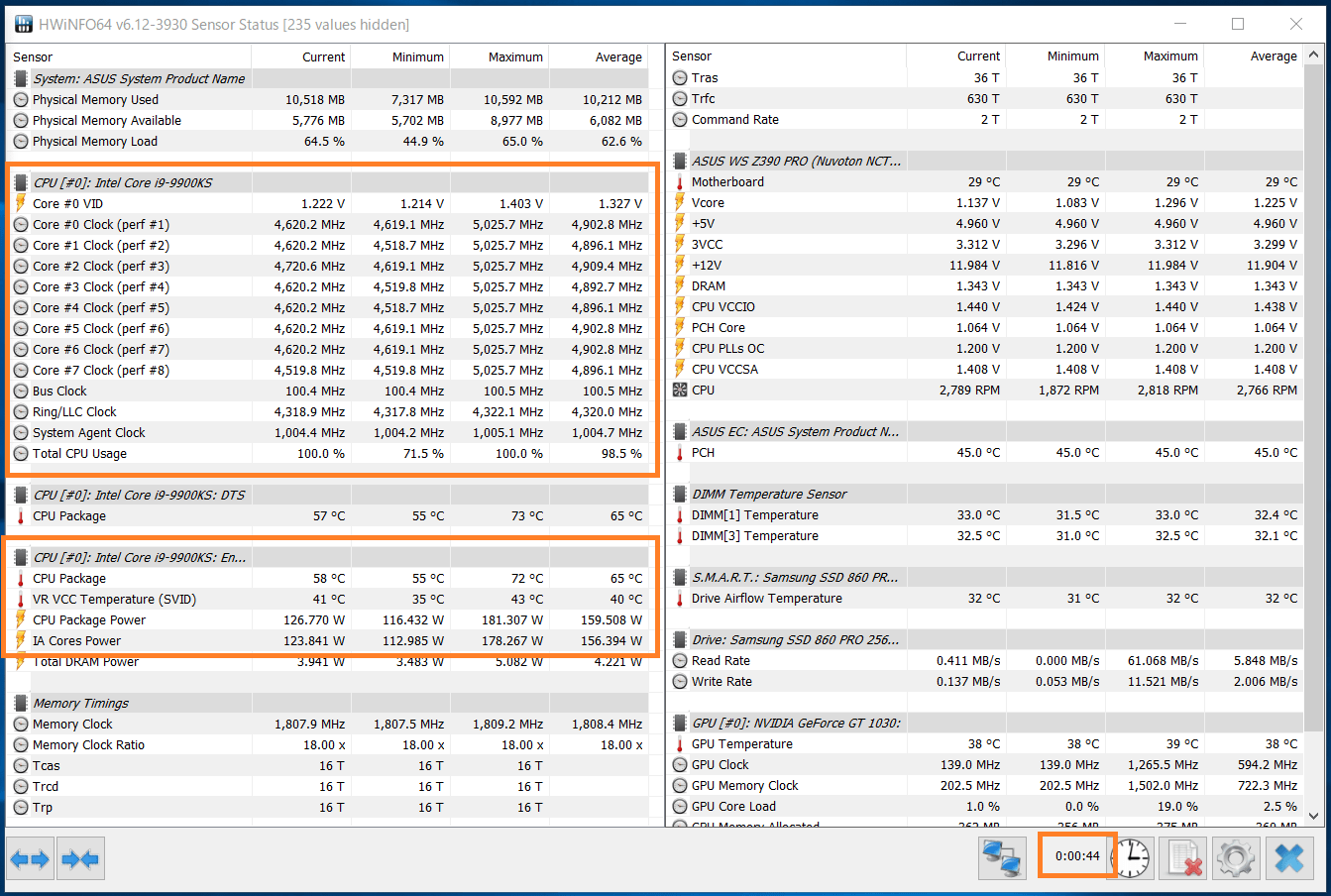
Task: Select the CPU [#0] Intel Core i9-9900KS: DTS header
Action: [328, 495]
